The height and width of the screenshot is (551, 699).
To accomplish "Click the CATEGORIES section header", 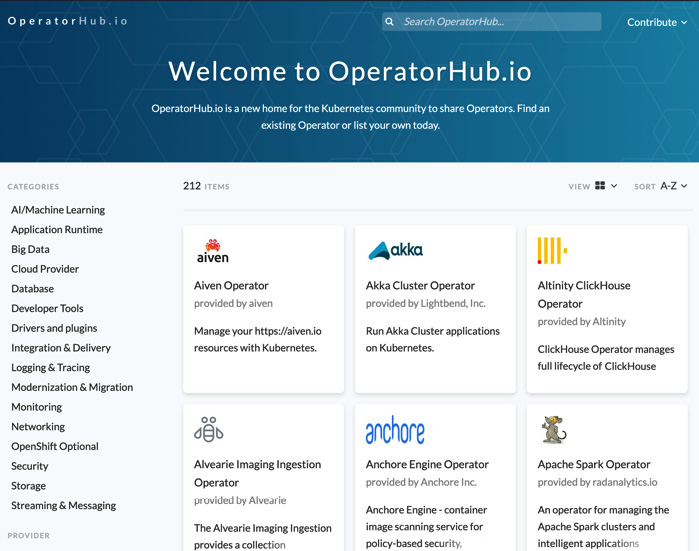I will click(33, 186).
